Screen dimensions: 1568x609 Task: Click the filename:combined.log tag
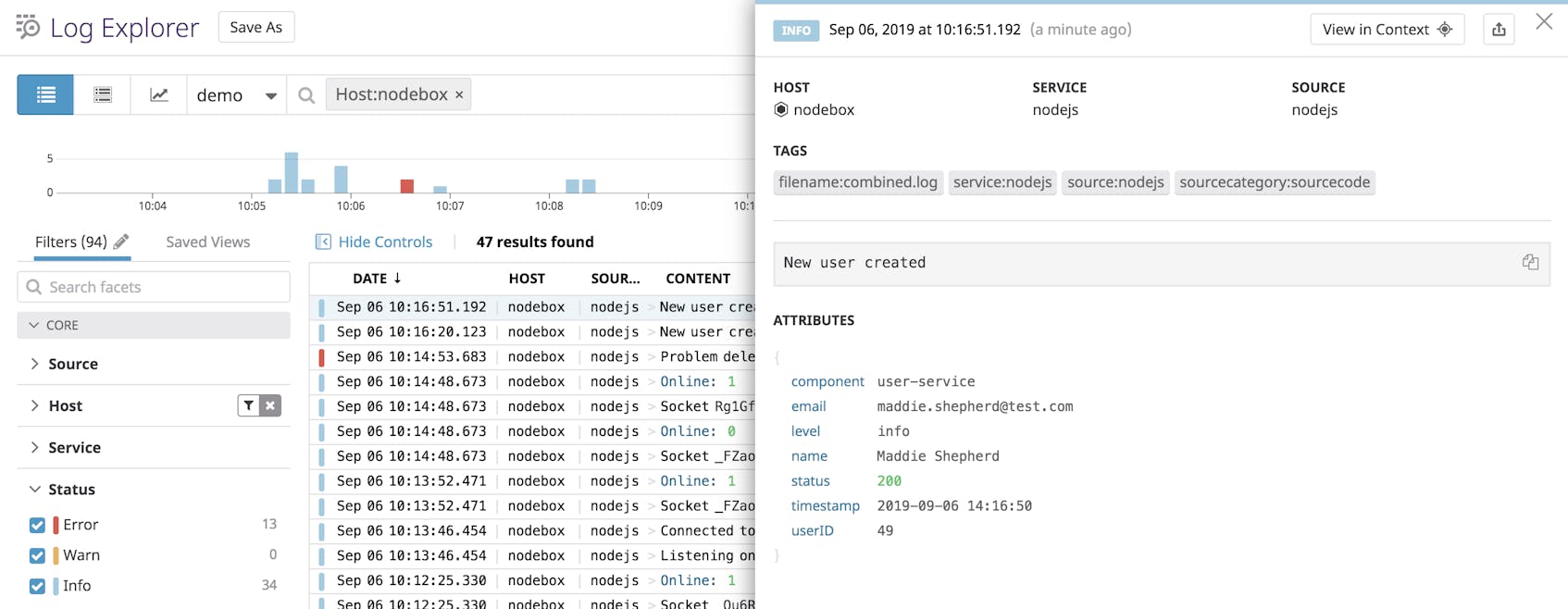858,182
